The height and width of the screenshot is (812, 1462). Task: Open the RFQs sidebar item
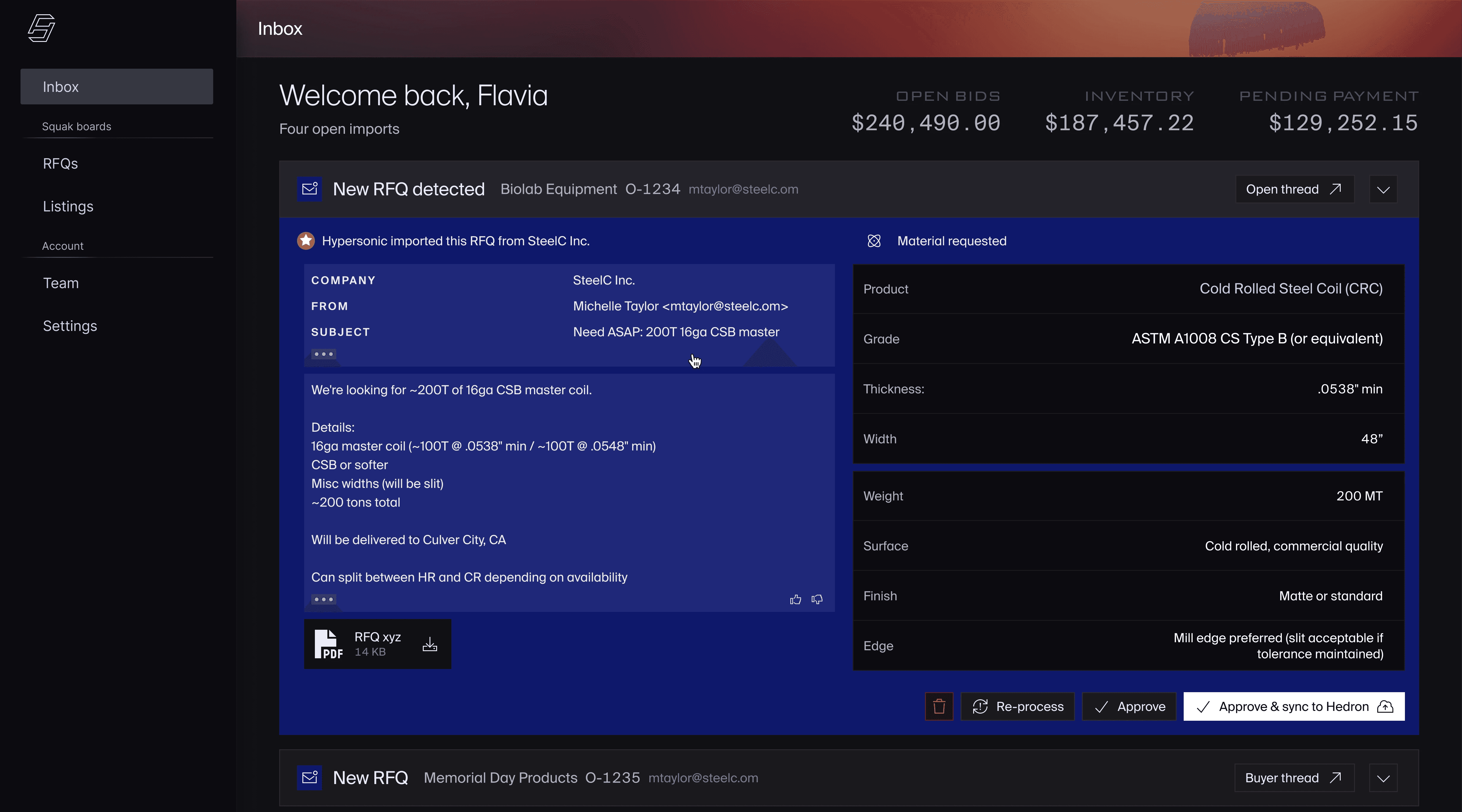[60, 164]
